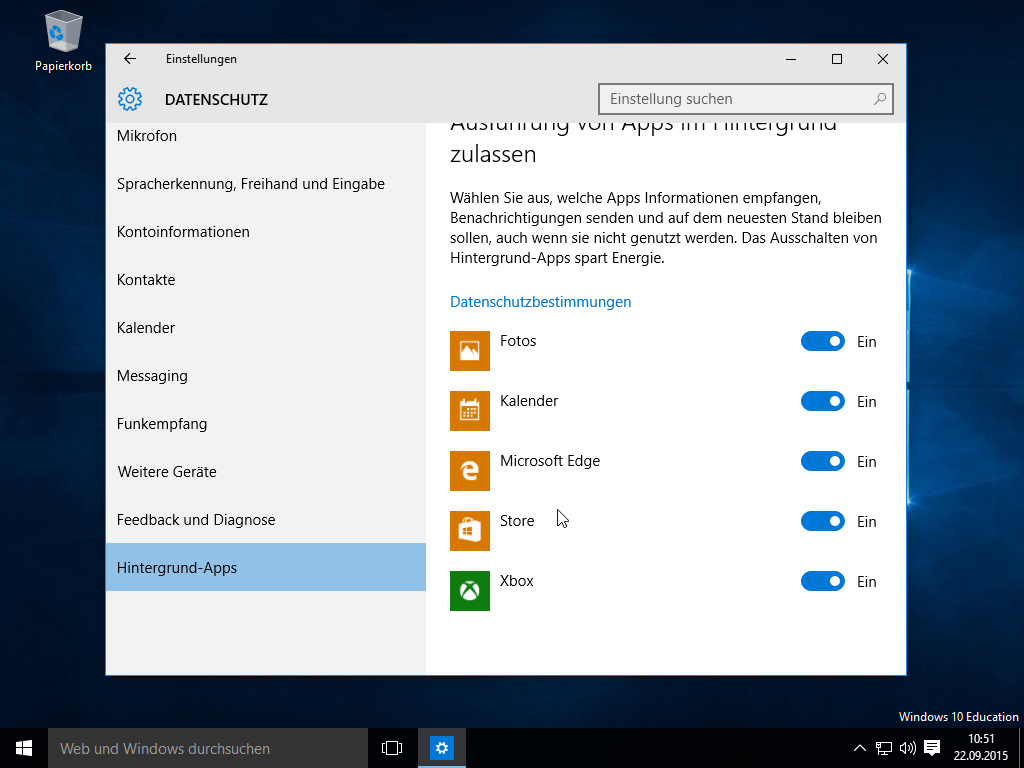Maximize the Einstellungen window
Viewport: 1024px width, 768px height.
coord(837,59)
